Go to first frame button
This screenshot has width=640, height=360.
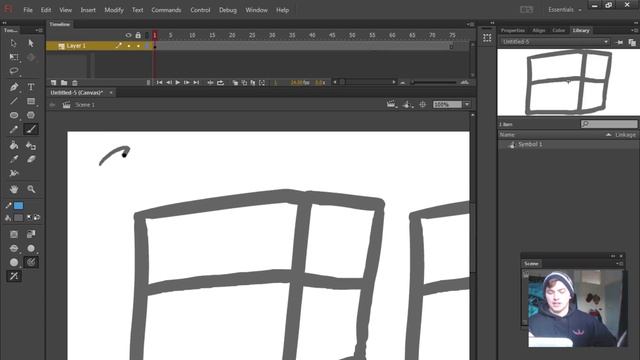[159, 82]
